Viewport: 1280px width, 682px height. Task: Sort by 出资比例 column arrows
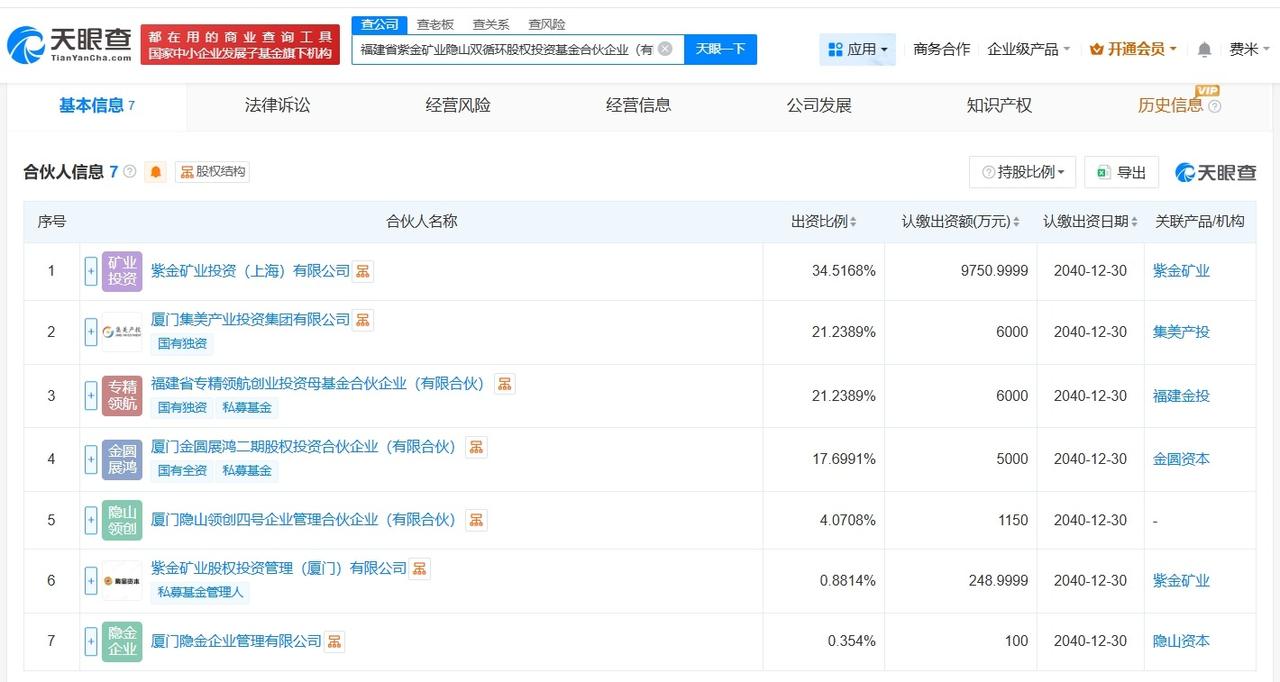(853, 222)
